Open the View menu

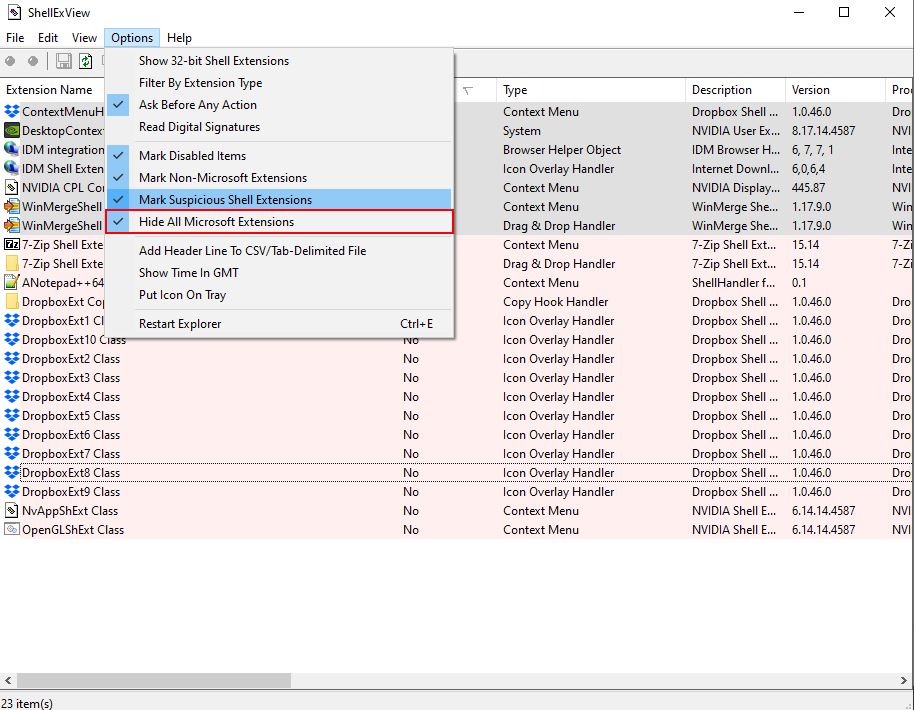pos(85,38)
